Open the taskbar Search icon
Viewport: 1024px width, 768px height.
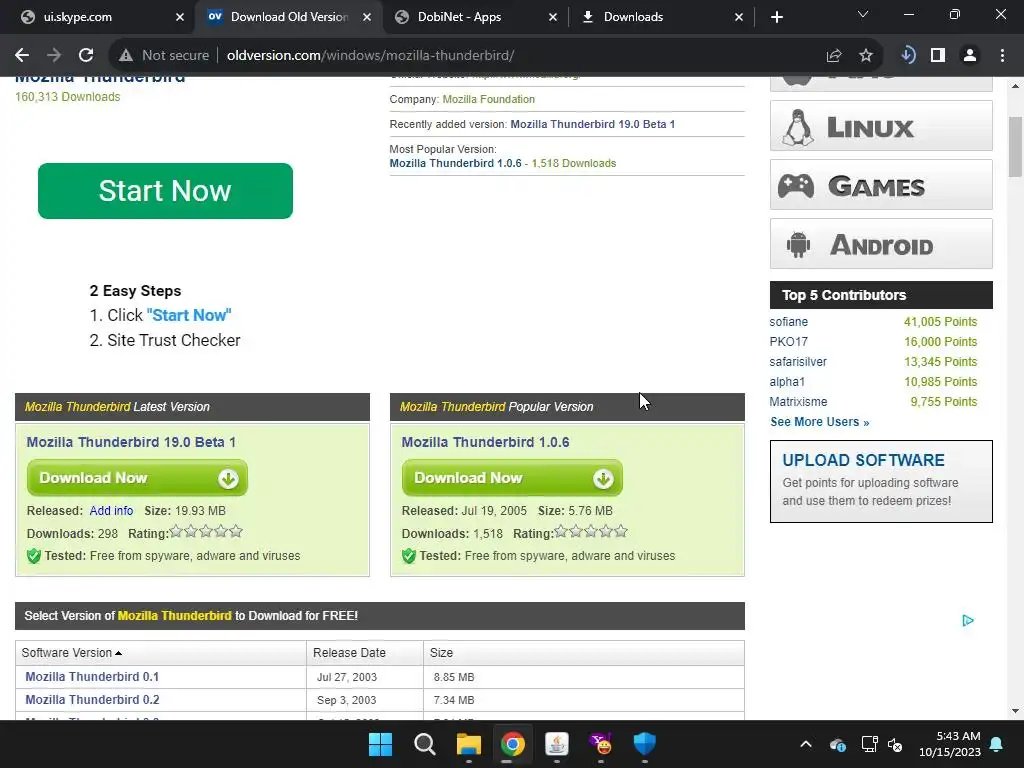pos(424,744)
